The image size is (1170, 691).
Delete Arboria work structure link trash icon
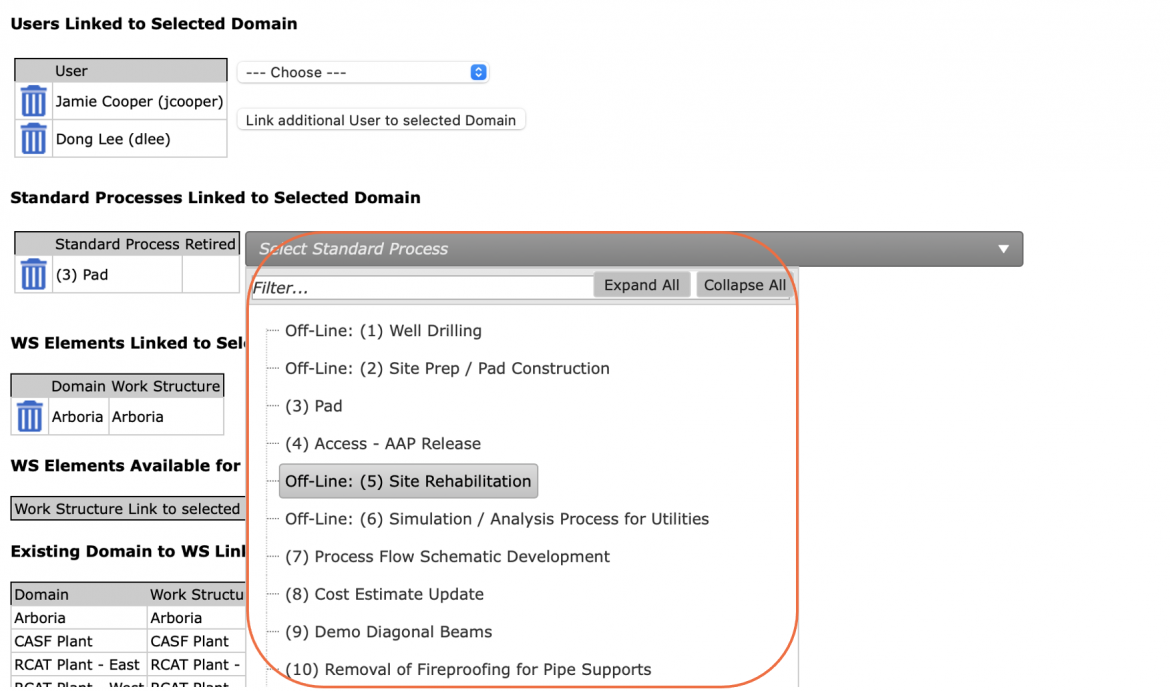click(x=30, y=416)
